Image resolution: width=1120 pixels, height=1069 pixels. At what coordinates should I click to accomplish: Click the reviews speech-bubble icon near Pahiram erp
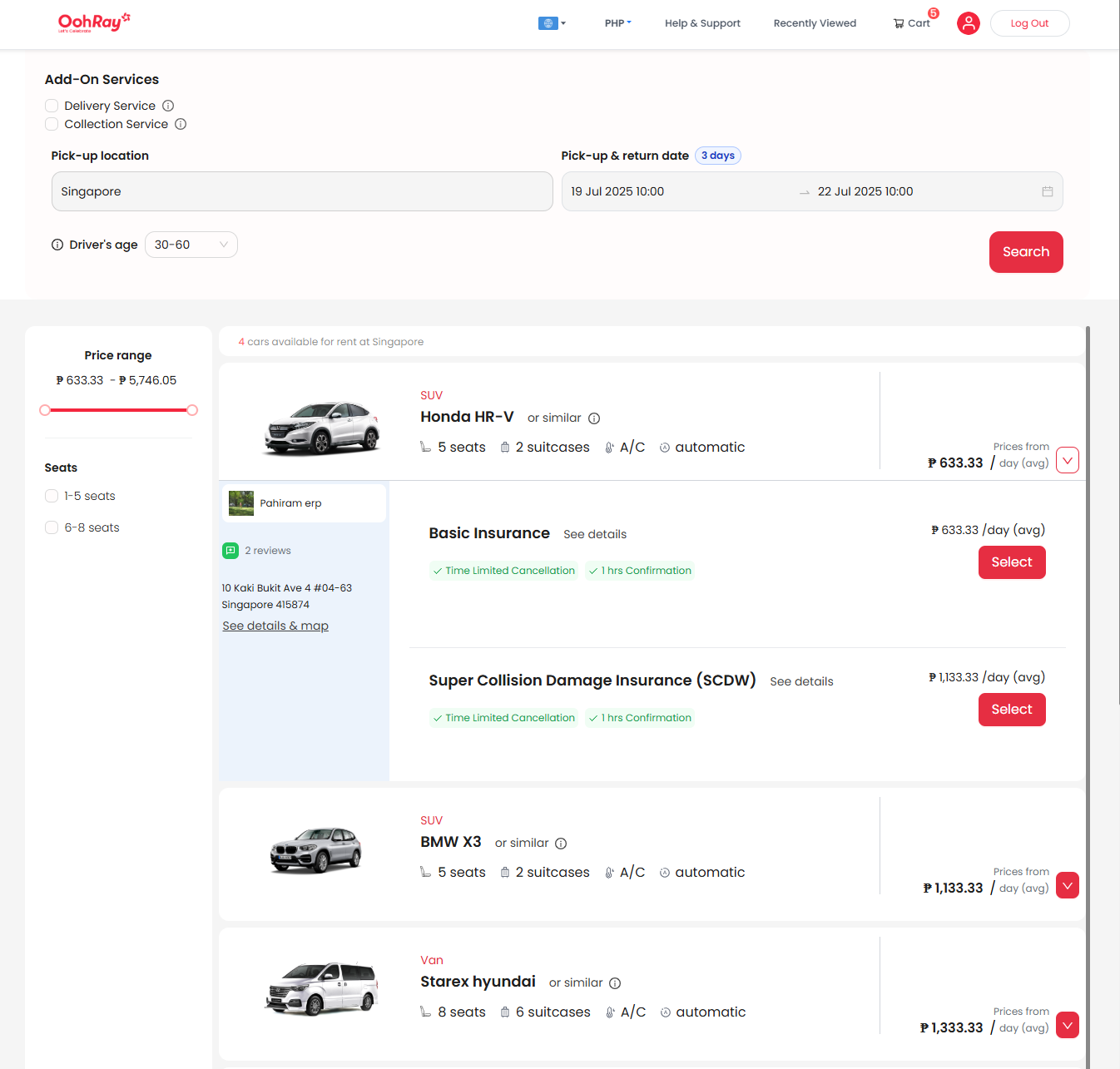pyautogui.click(x=230, y=550)
